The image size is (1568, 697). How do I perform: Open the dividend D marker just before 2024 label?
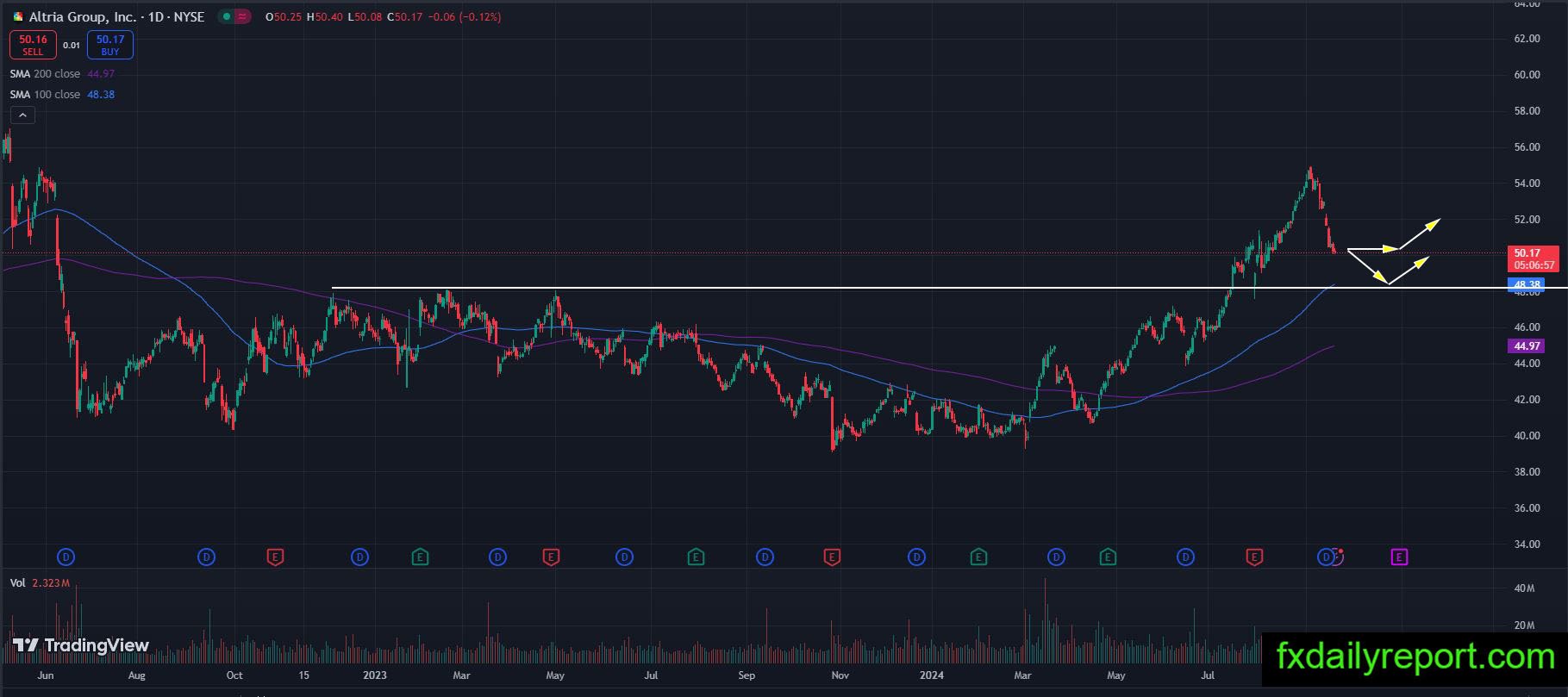[x=917, y=557]
